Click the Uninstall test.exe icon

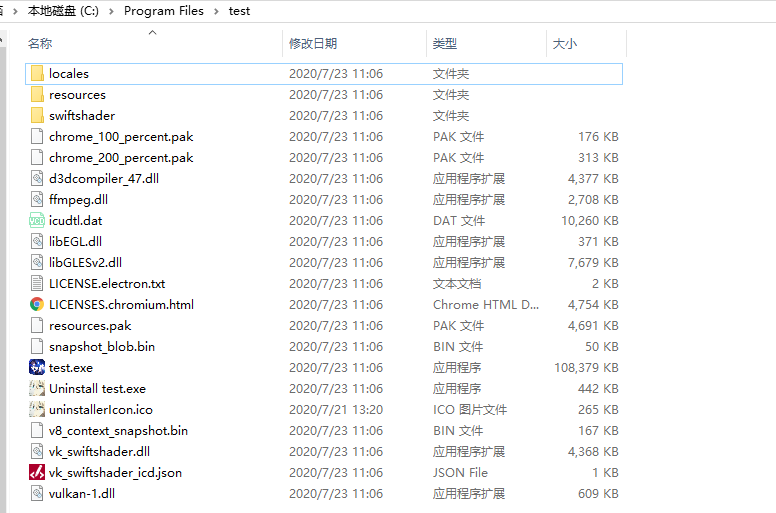pyautogui.click(x=37, y=389)
